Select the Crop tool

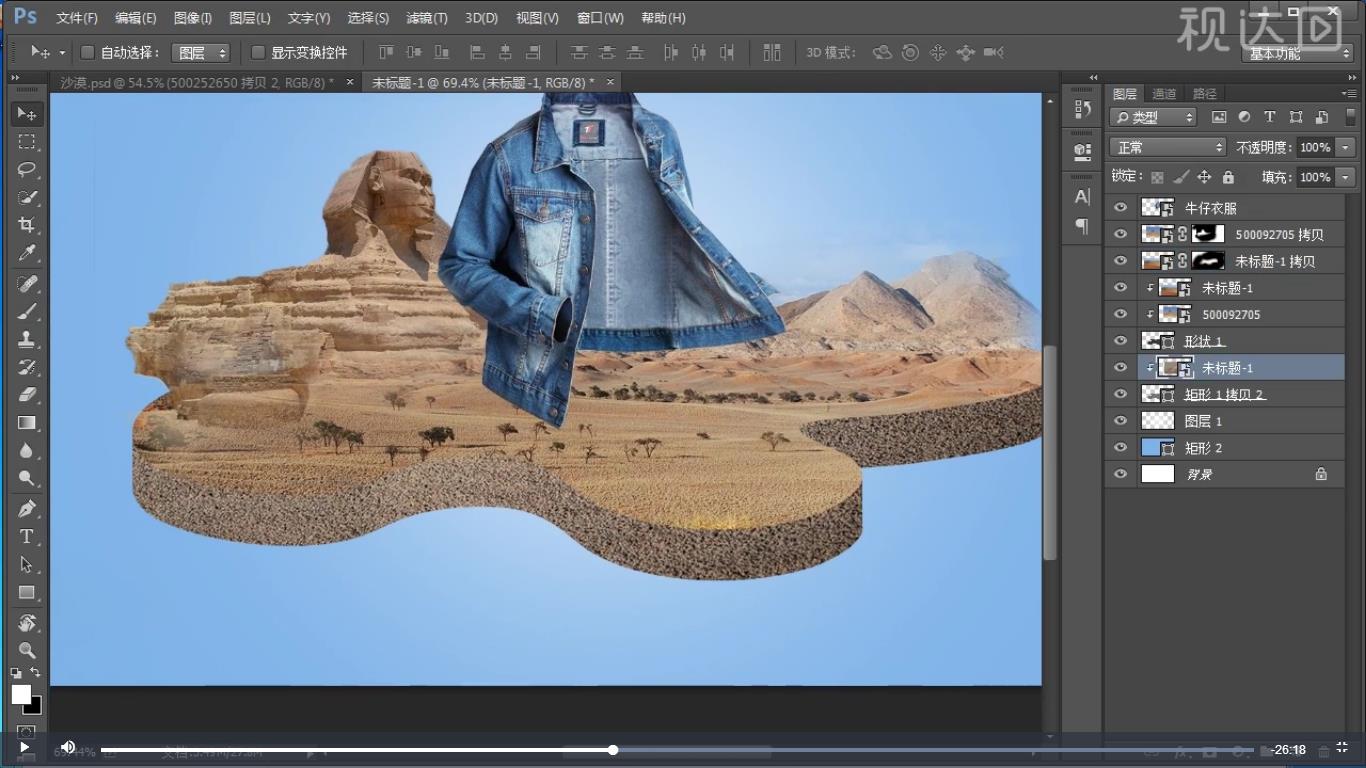coord(27,225)
